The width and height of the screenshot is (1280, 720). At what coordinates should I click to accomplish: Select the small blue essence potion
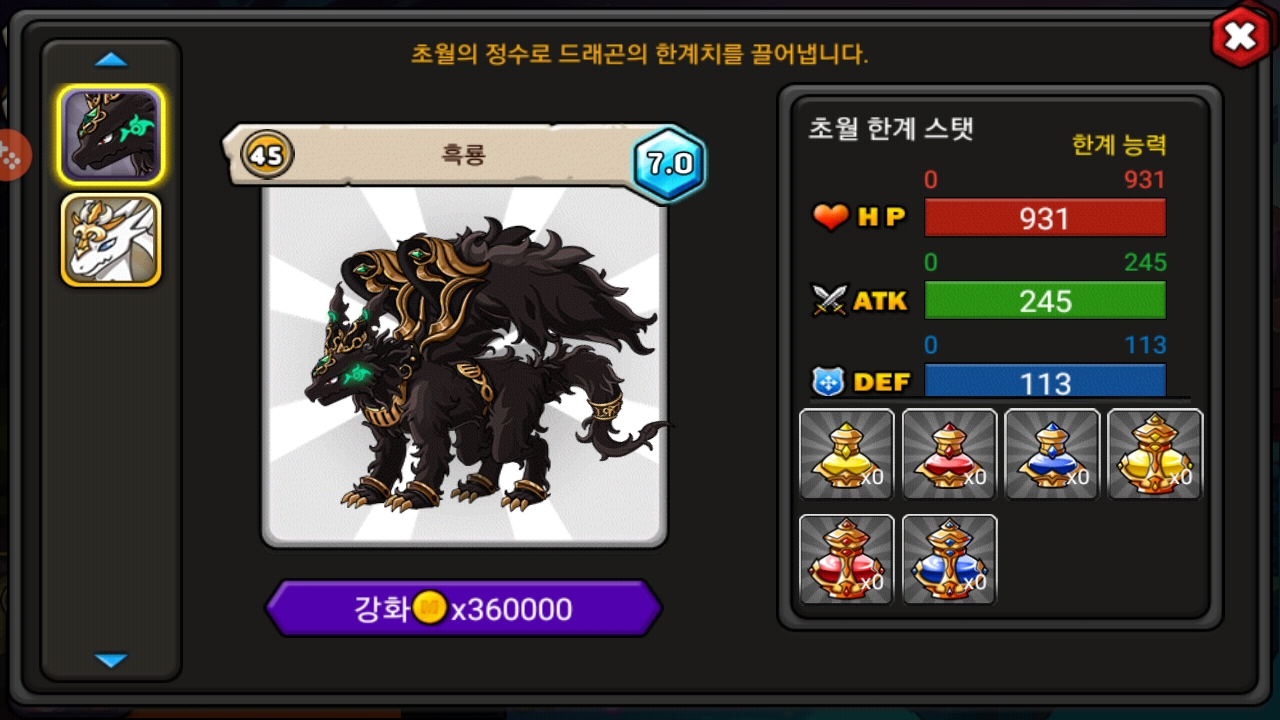coord(1052,454)
